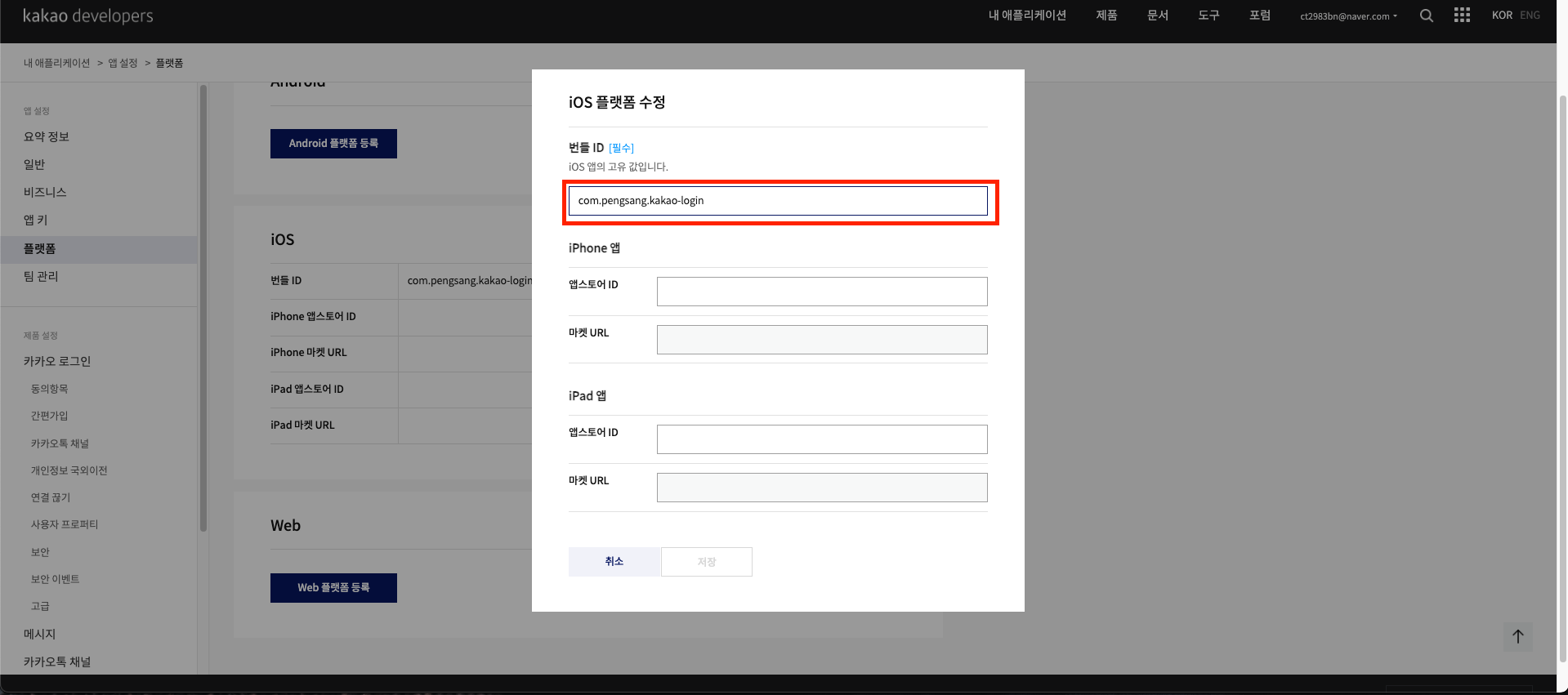Select bottom 카카오톡 채널 sidebar item
The image size is (1568, 695).
click(57, 662)
